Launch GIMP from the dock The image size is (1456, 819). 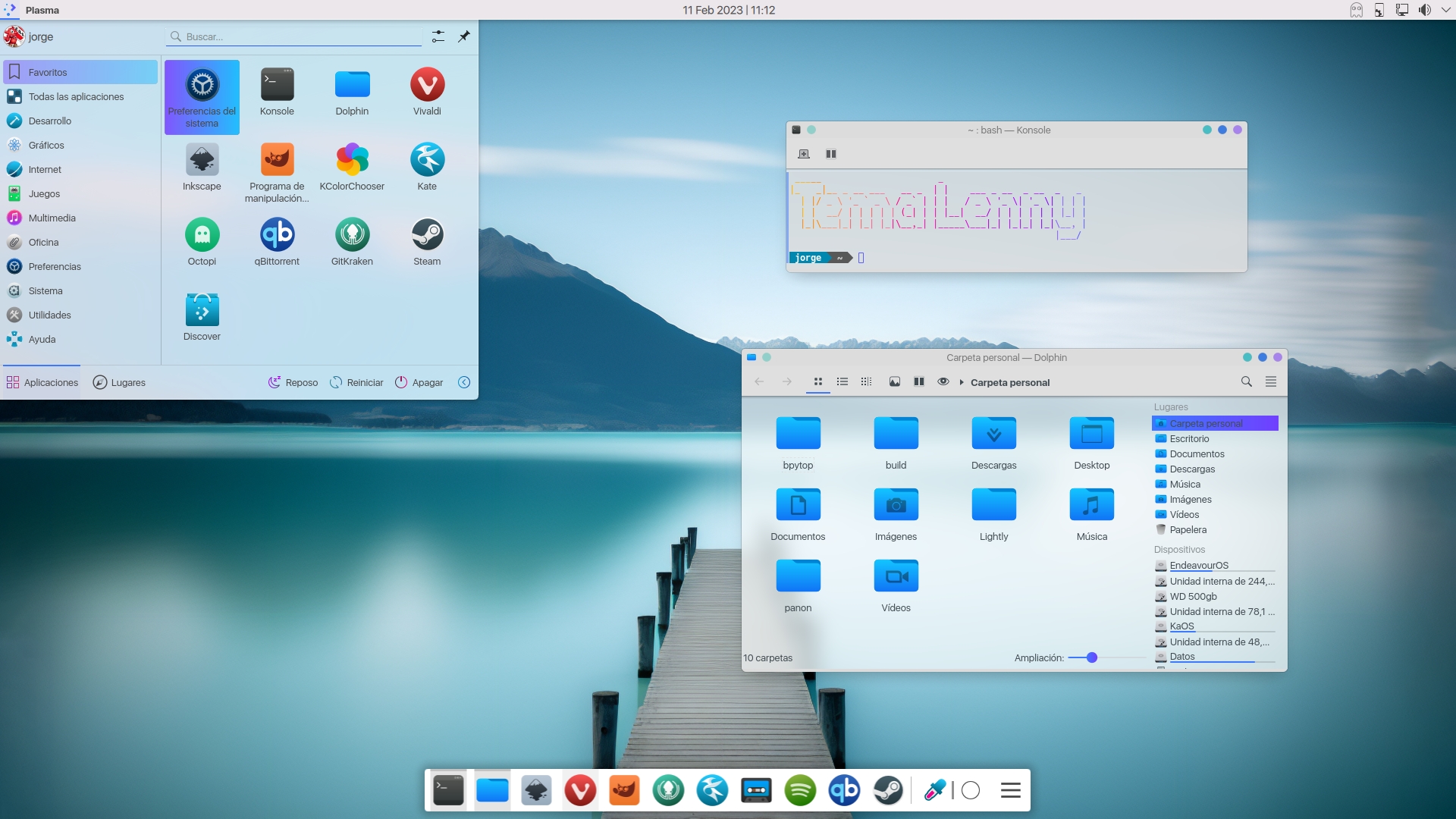click(624, 790)
